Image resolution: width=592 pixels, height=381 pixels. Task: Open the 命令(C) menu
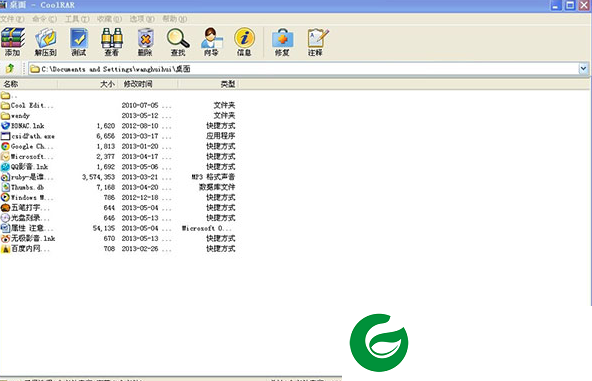pos(45,19)
